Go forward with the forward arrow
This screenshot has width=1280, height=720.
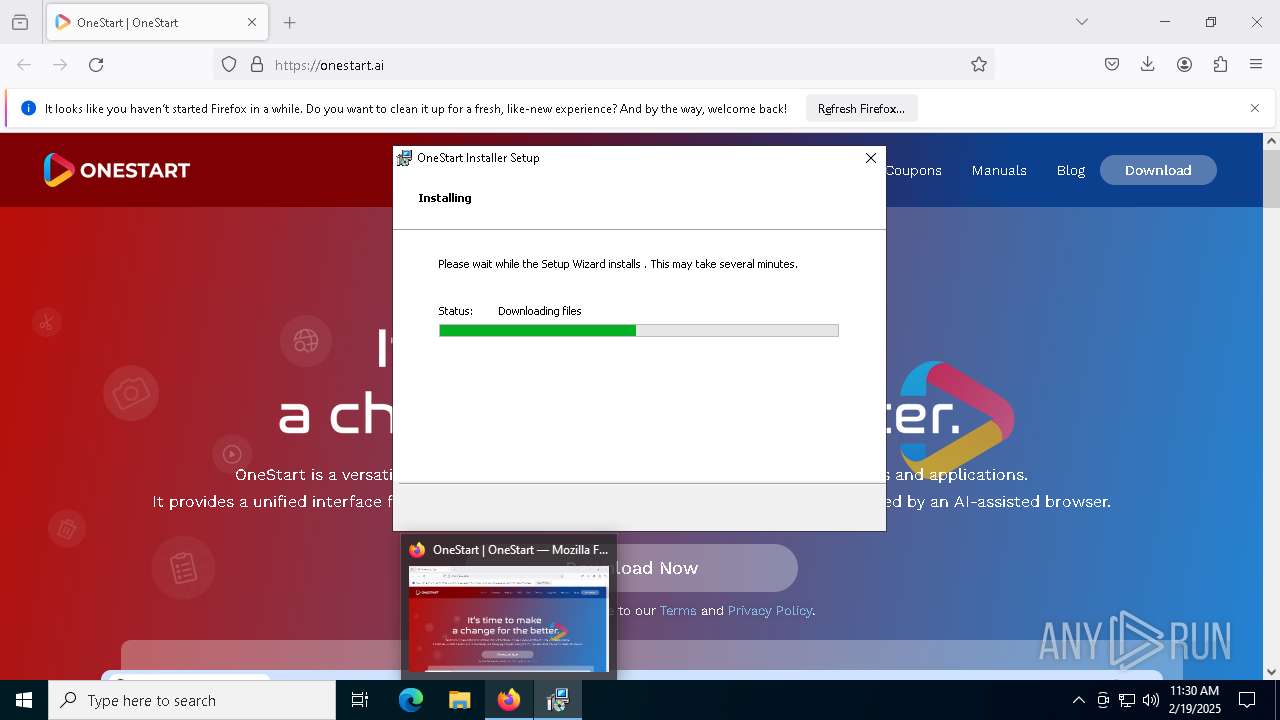60,65
